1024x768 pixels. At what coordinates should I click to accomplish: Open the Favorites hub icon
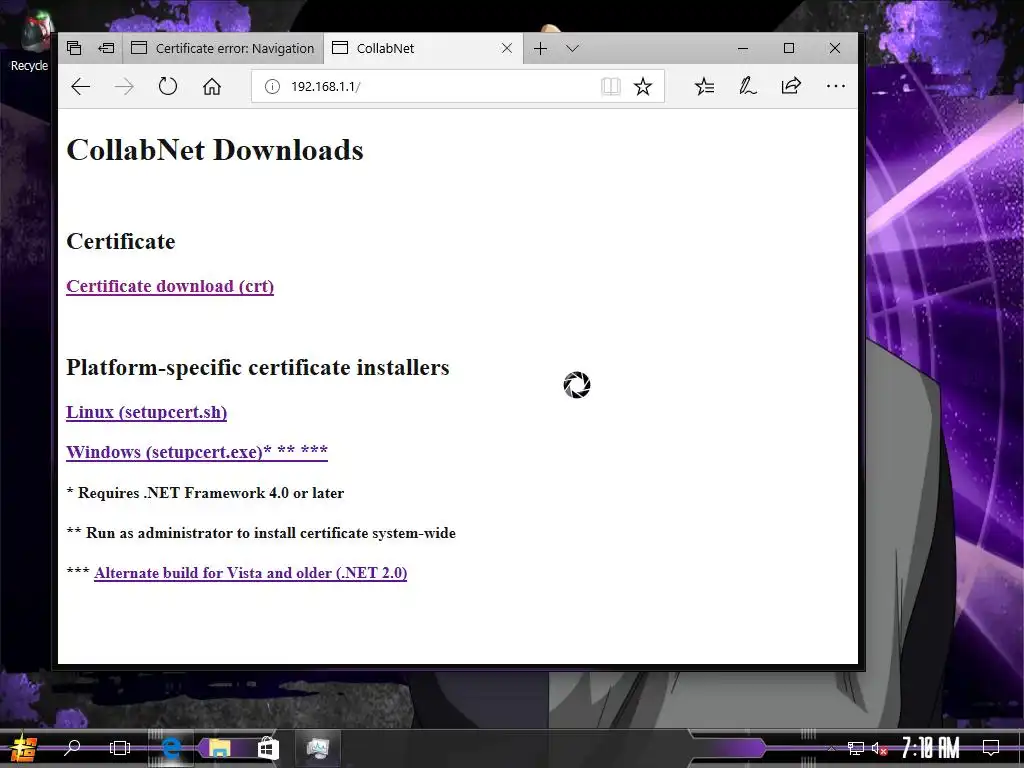coord(704,86)
